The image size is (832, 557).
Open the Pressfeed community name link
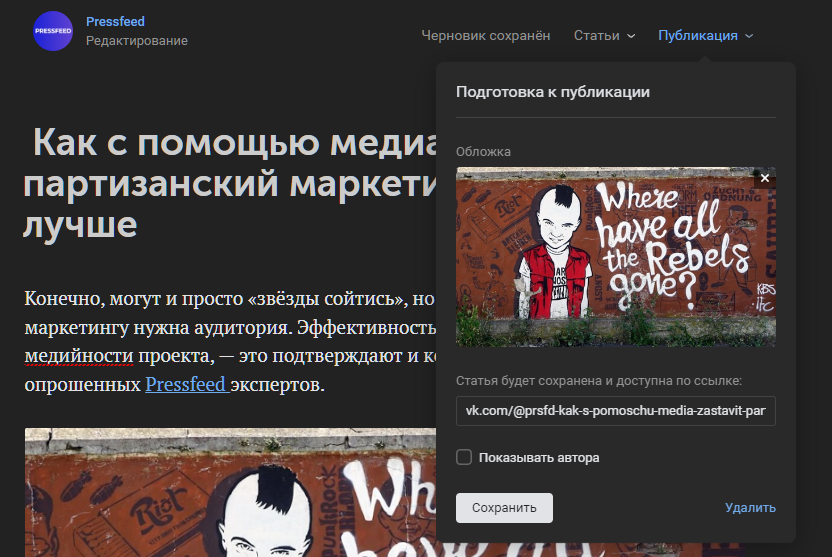115,22
